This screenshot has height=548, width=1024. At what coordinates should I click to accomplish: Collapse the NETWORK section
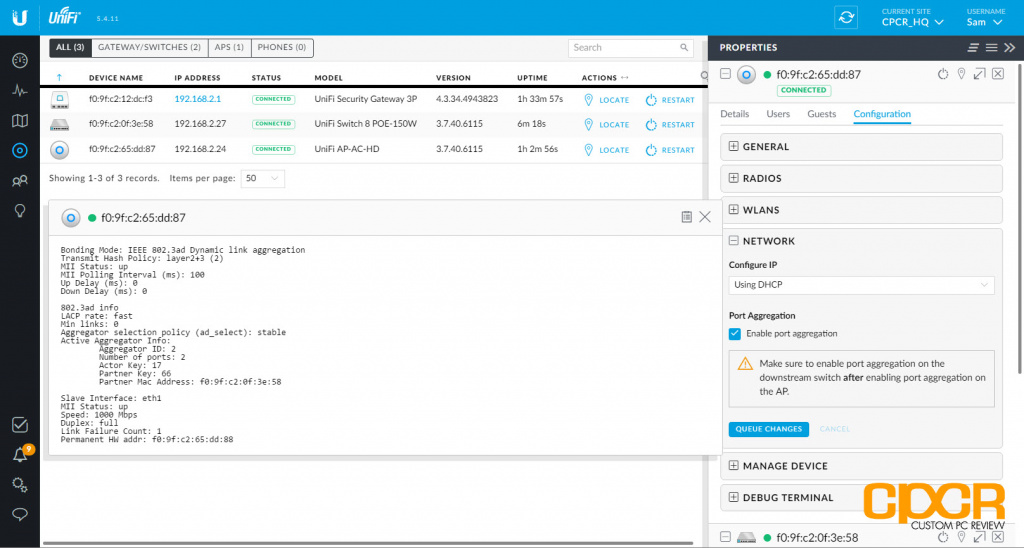pos(734,241)
